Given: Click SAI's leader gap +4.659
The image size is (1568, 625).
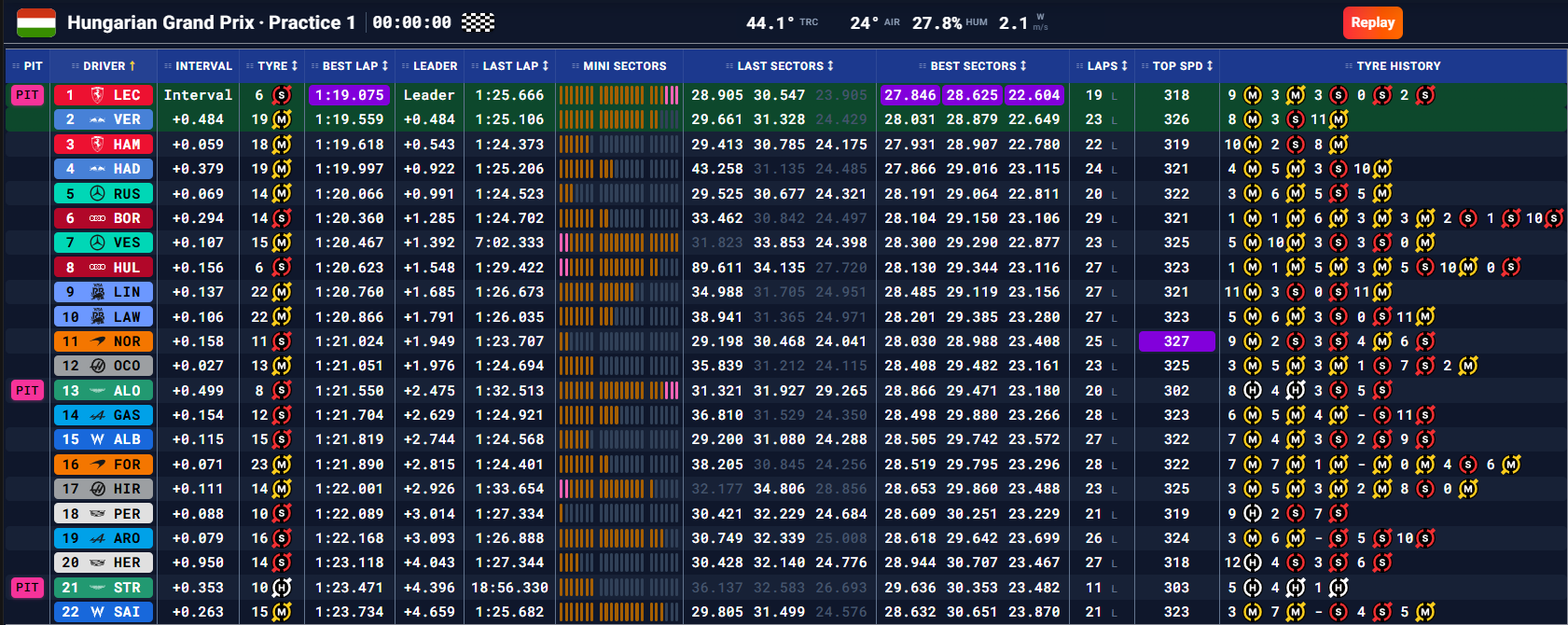Looking at the screenshot, I should click(x=429, y=612).
